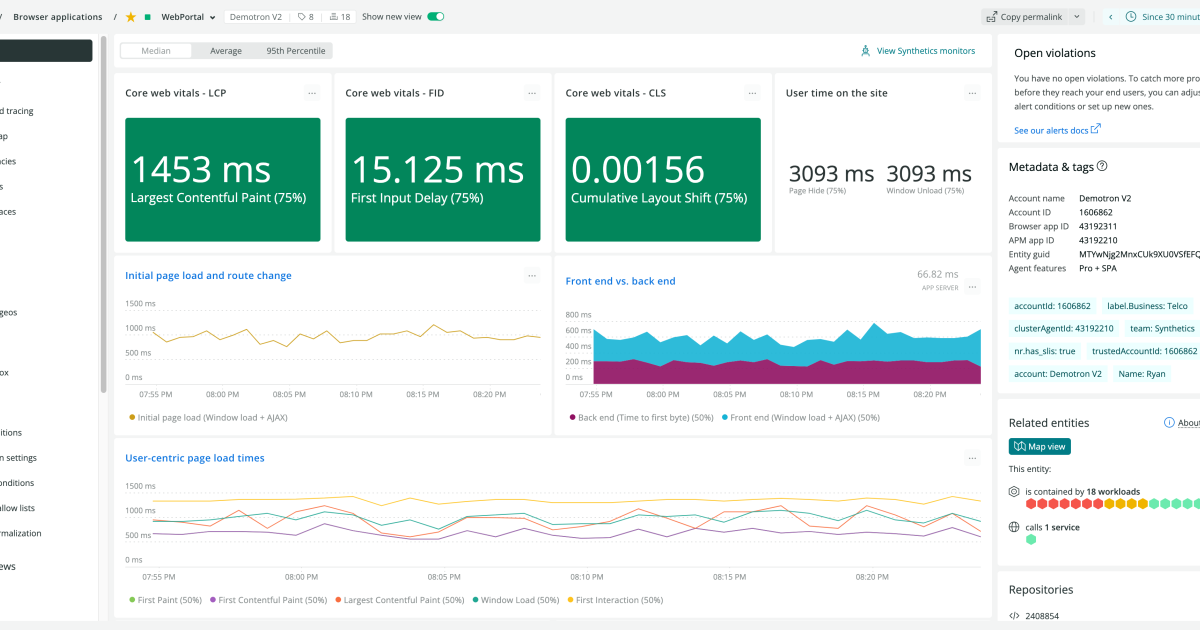Viewport: 1200px width, 630px height.
Task: Open the Copy permalink dropdown arrow
Action: (1076, 17)
